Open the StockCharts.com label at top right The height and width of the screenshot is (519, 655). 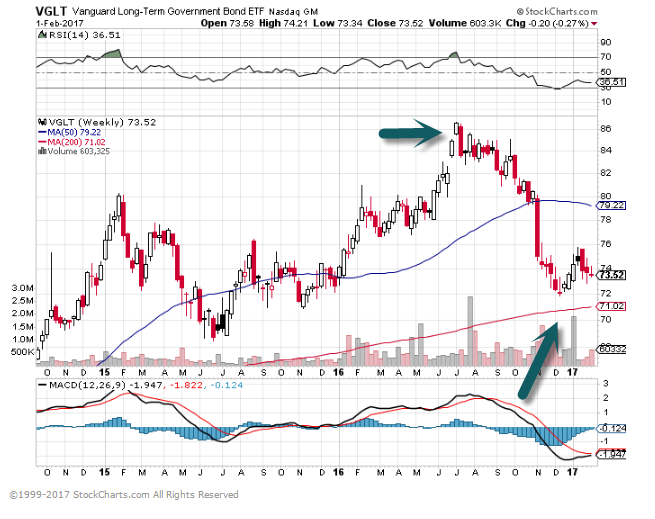pyautogui.click(x=557, y=11)
